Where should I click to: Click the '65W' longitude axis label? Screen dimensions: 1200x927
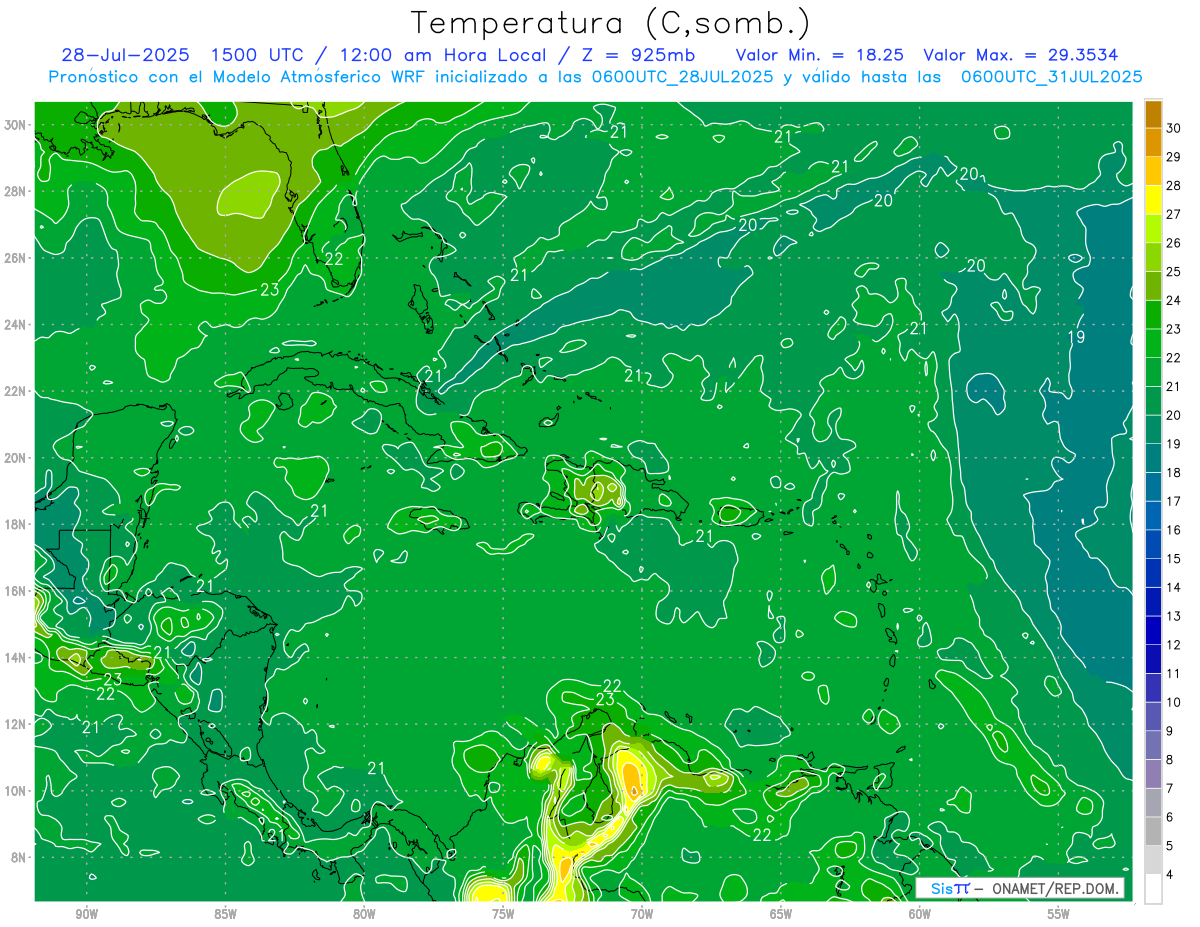781,915
